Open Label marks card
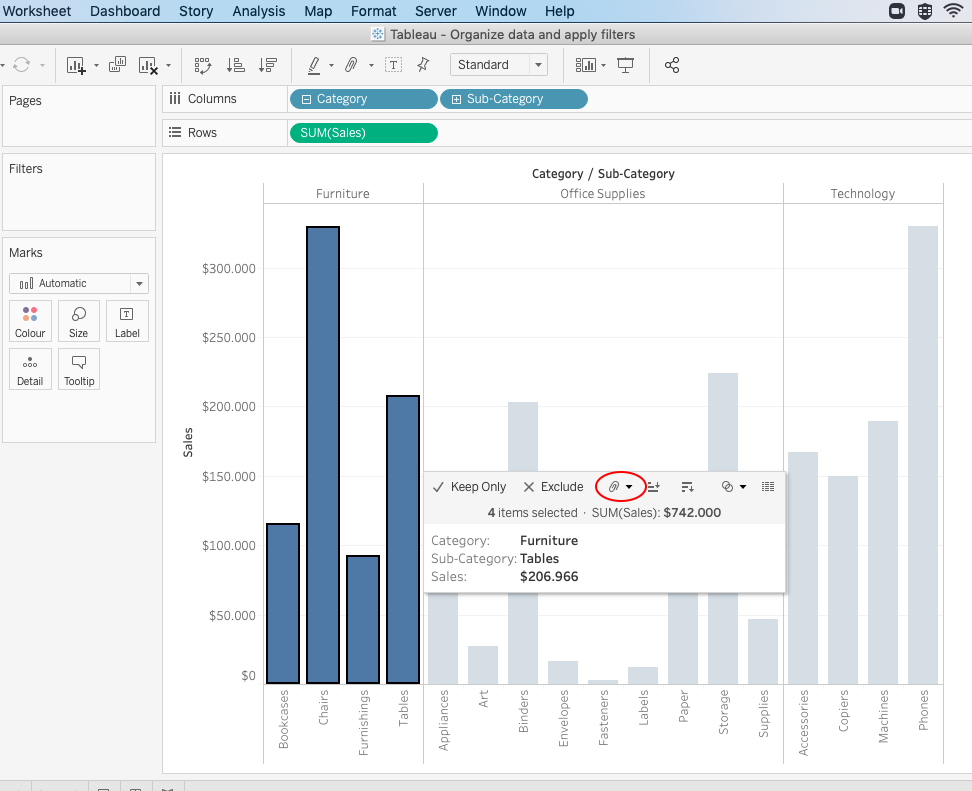Screen dimensions: 972x791 point(127,321)
